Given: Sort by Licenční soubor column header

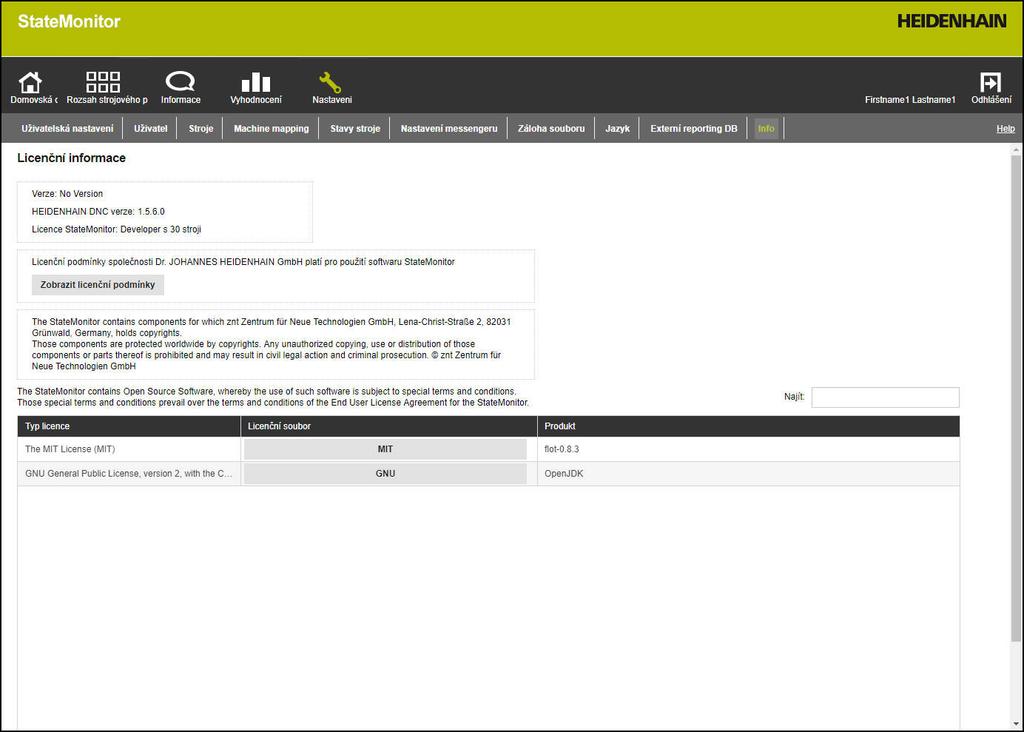Looking at the screenshot, I should [389, 426].
